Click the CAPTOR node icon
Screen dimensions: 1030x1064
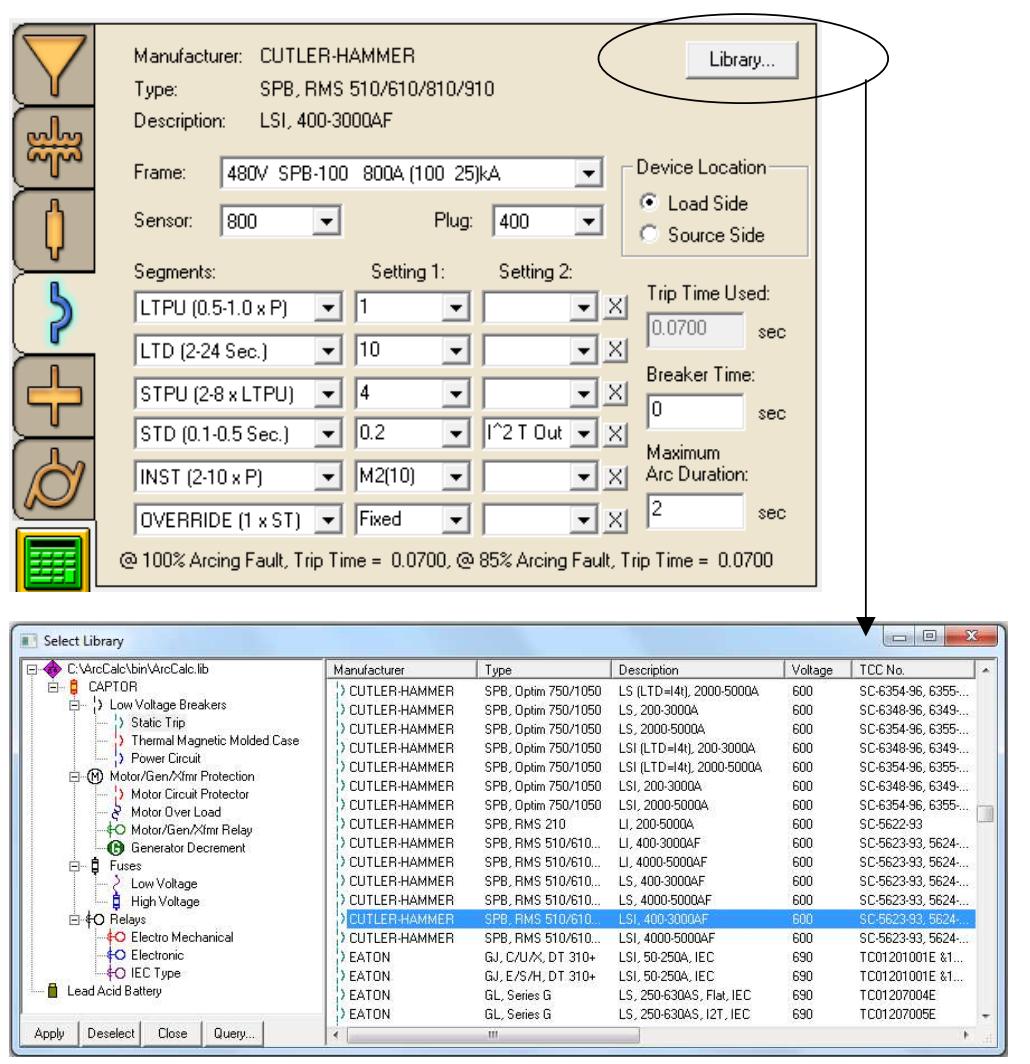(x=74, y=687)
